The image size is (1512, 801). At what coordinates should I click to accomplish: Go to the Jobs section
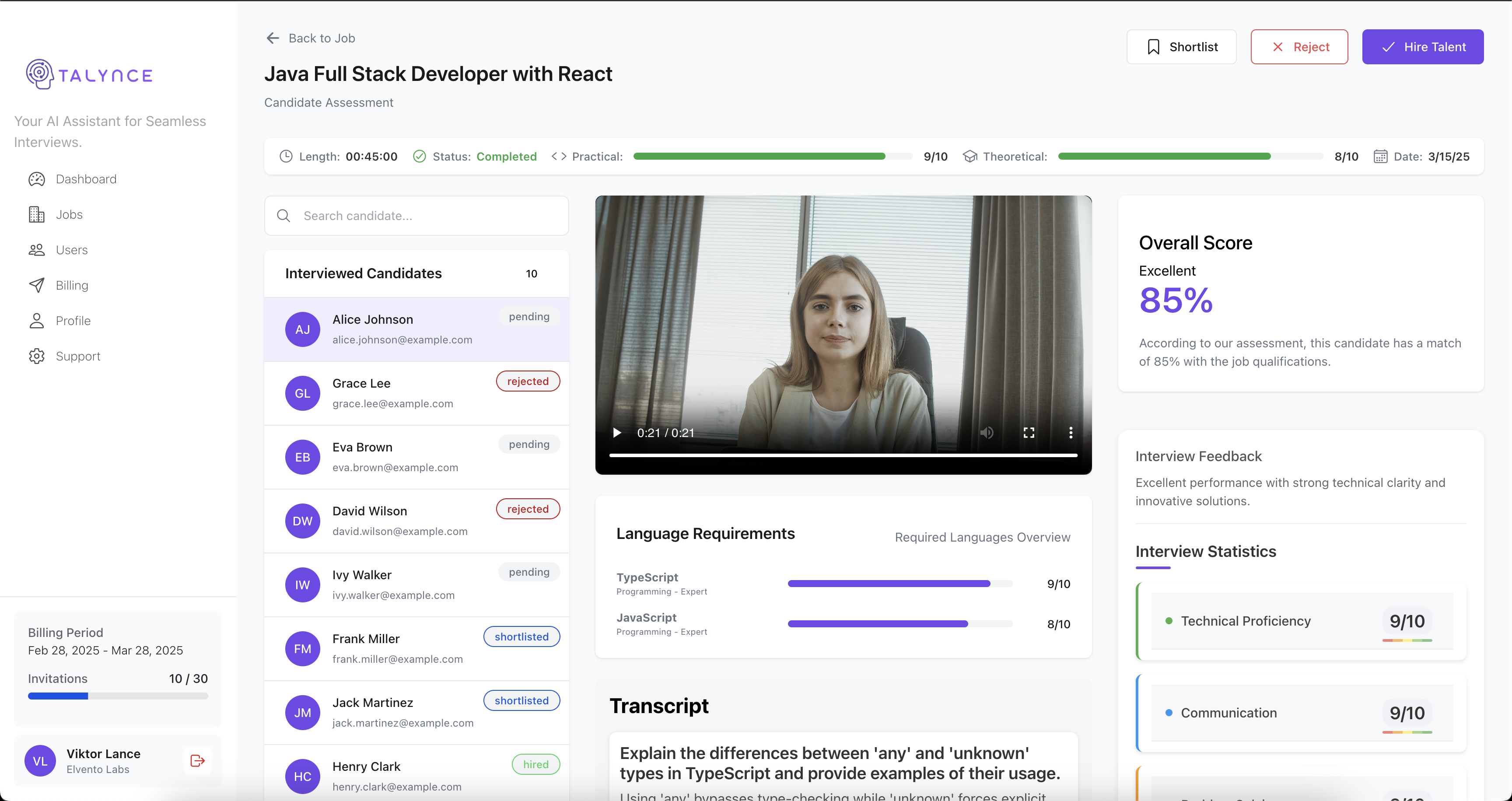coord(69,215)
